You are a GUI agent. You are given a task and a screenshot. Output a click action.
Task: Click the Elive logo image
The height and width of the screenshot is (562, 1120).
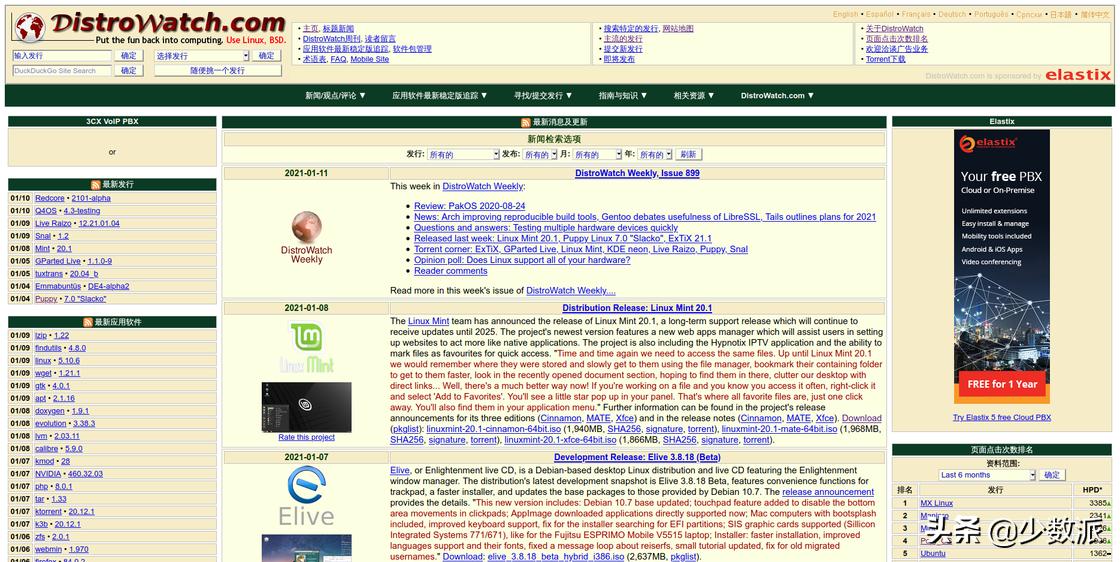pos(306,496)
